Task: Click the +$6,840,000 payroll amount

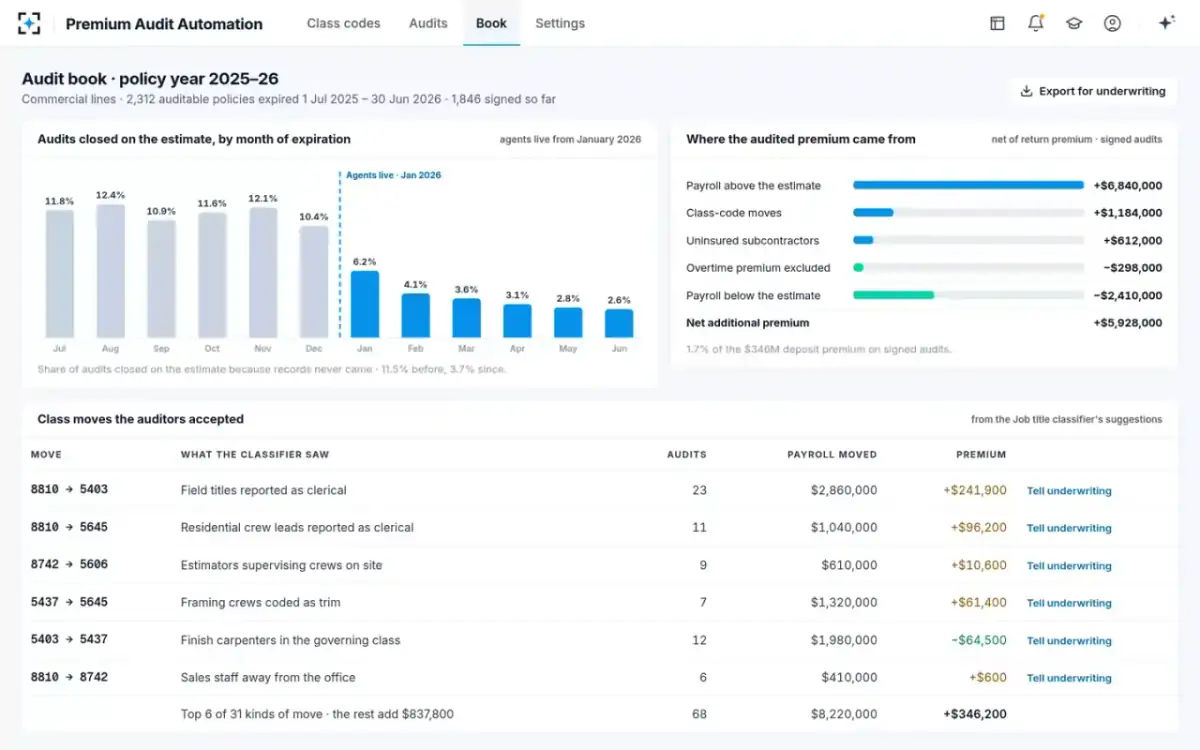Action: (x=1128, y=186)
